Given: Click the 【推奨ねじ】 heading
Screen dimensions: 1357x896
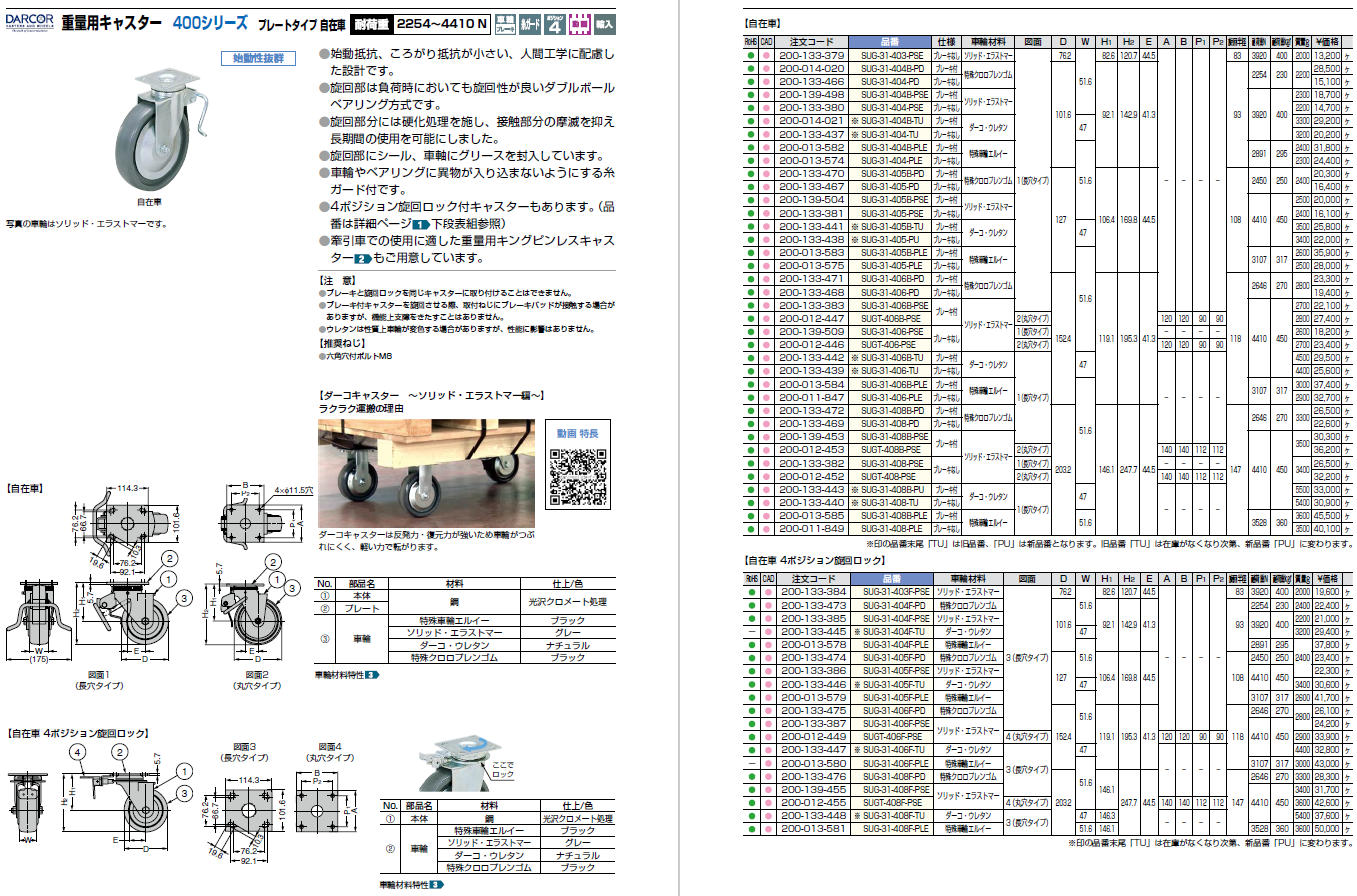Looking at the screenshot, I should coord(341,343).
